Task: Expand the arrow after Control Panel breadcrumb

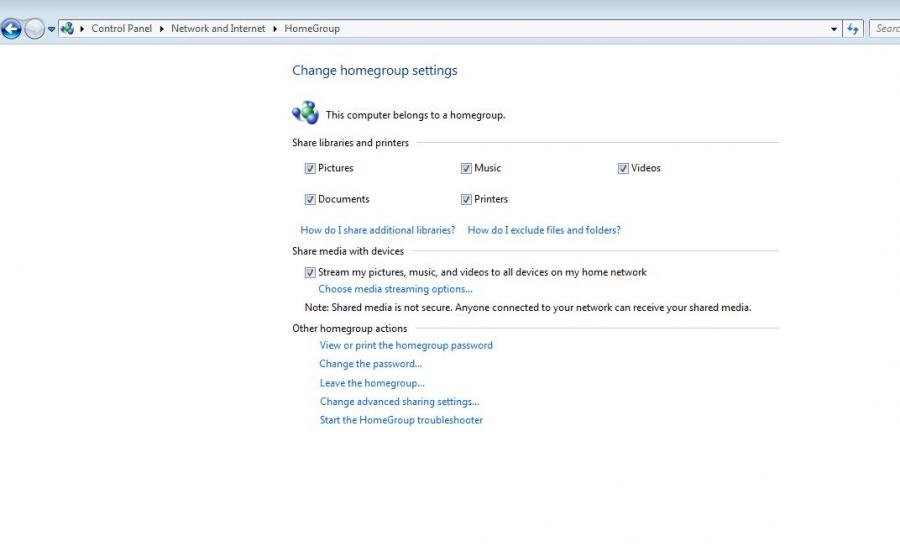Action: (162, 29)
